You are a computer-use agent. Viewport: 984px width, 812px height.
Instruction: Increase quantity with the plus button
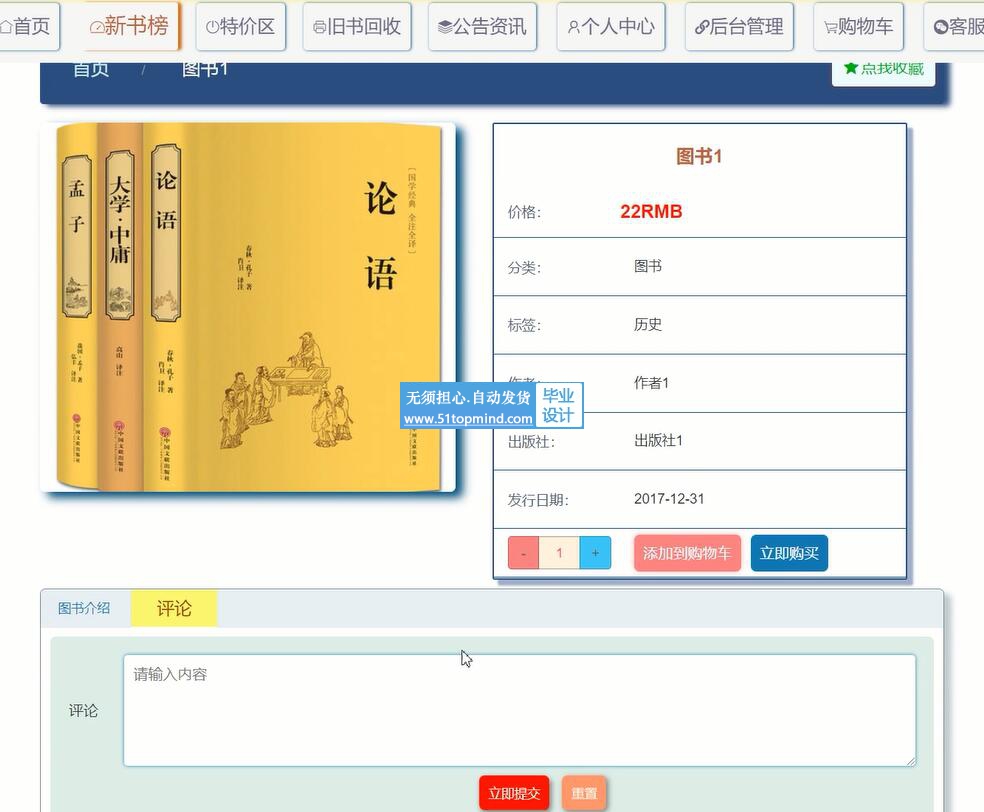click(x=595, y=553)
